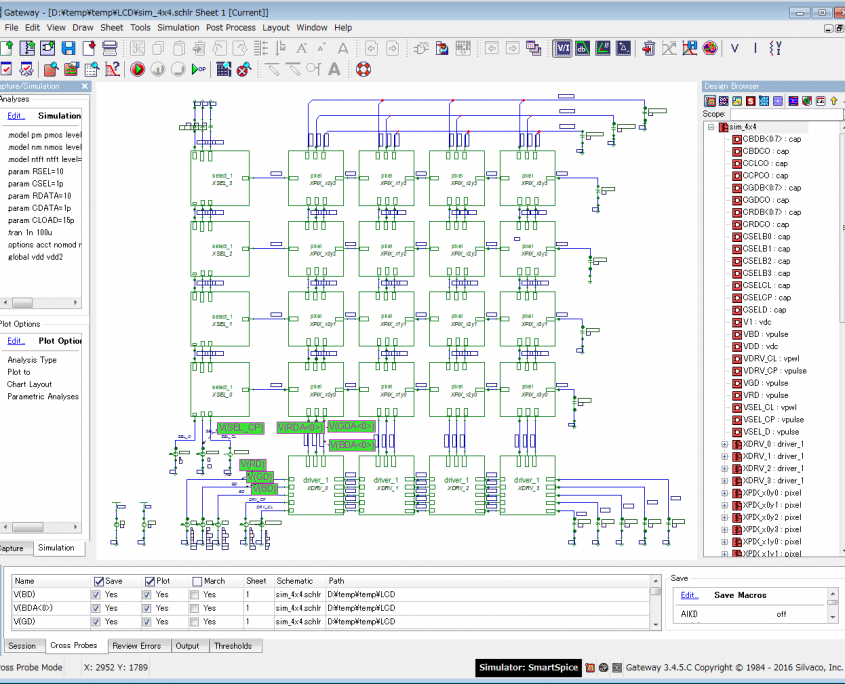Click the up arrow icon in Design Browser
This screenshot has height=684, width=845.
point(834,100)
